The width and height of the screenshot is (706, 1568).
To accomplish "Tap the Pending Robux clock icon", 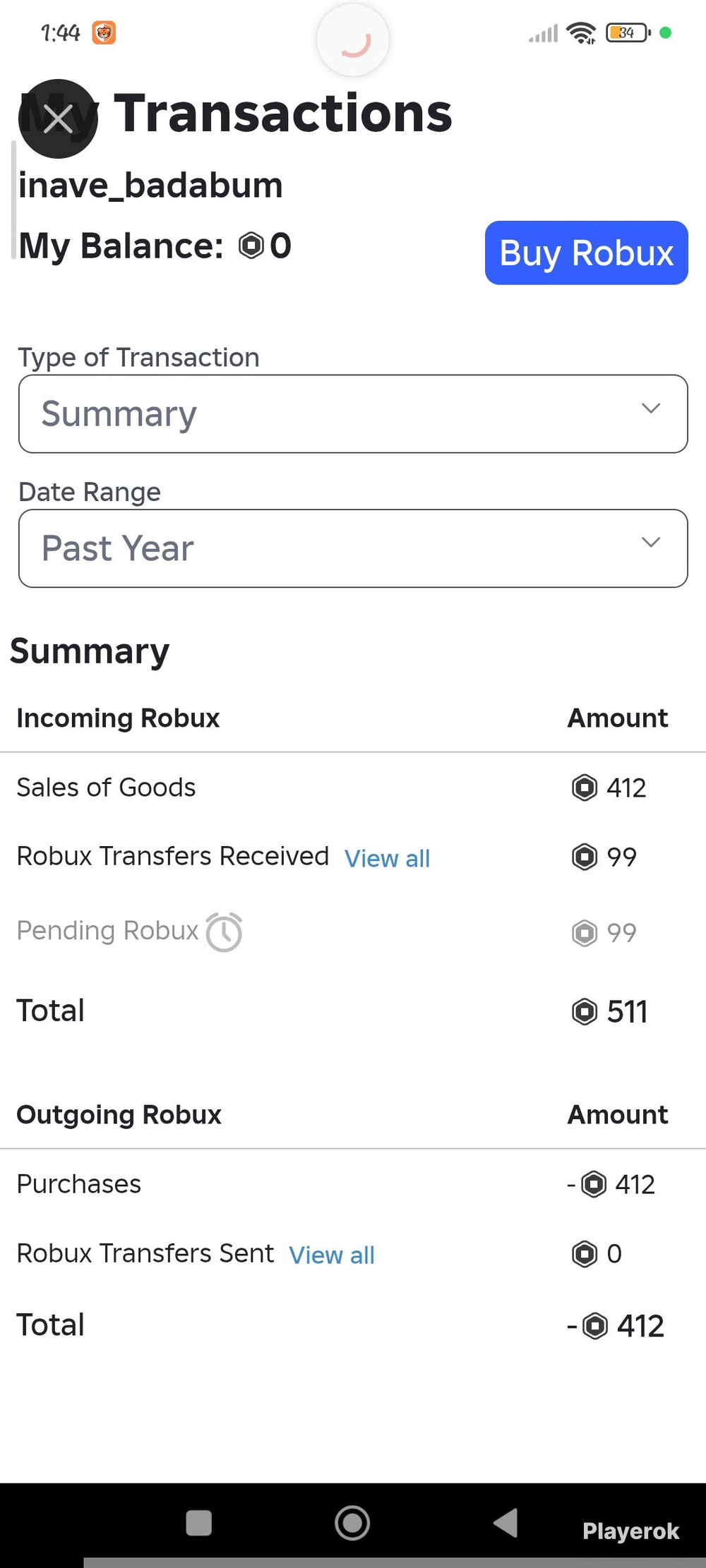I will point(224,932).
